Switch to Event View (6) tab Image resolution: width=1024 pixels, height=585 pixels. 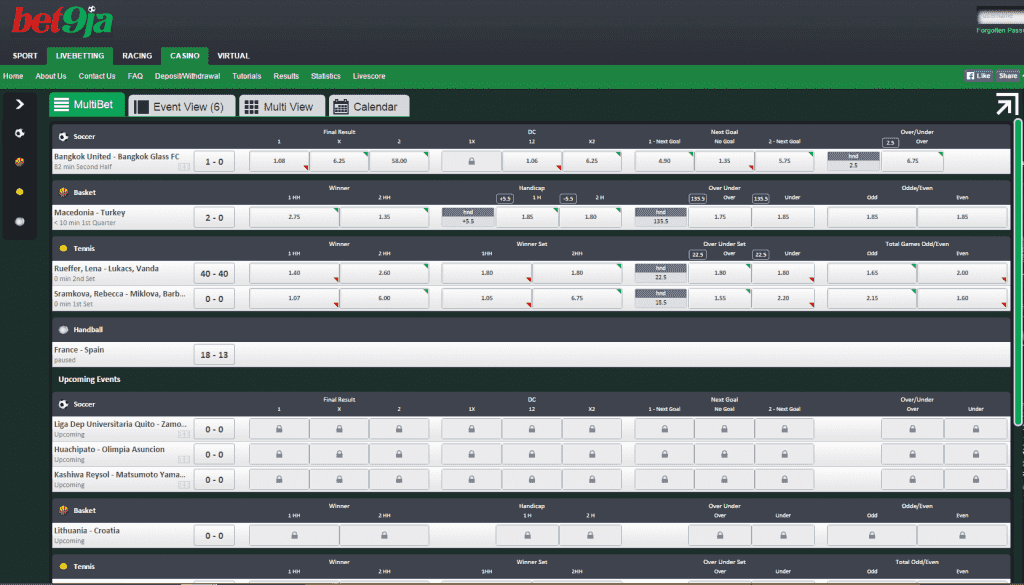pos(182,106)
